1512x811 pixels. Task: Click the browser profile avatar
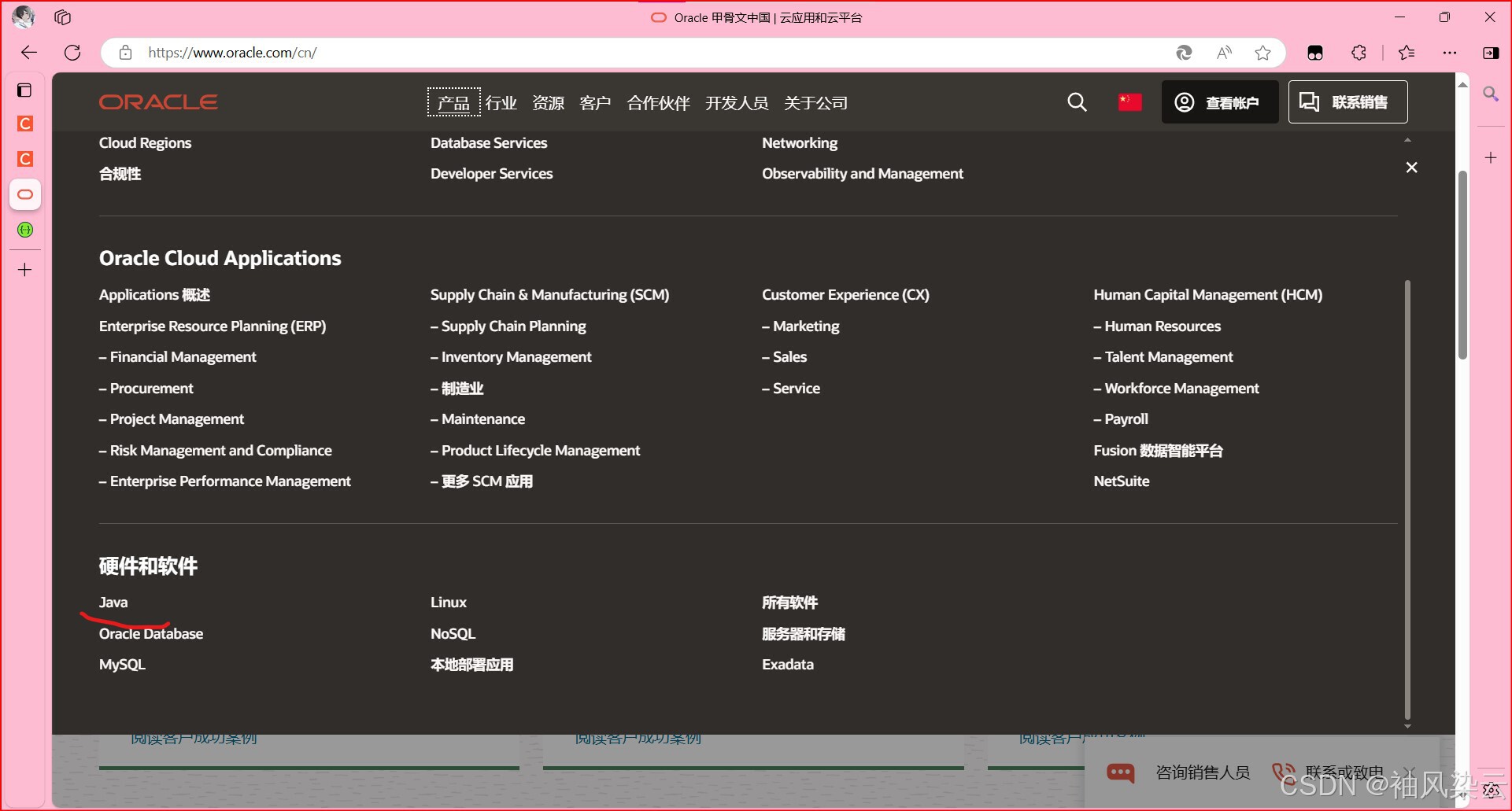tap(24, 17)
